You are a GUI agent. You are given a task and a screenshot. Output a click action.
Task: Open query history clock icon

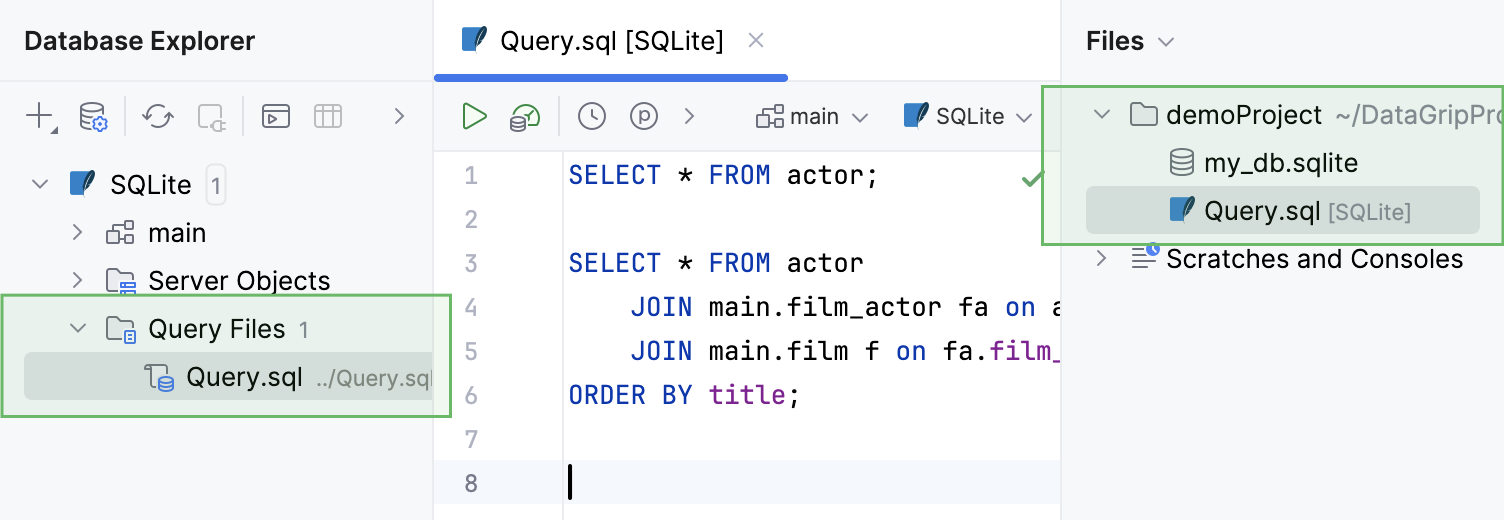pyautogui.click(x=592, y=117)
